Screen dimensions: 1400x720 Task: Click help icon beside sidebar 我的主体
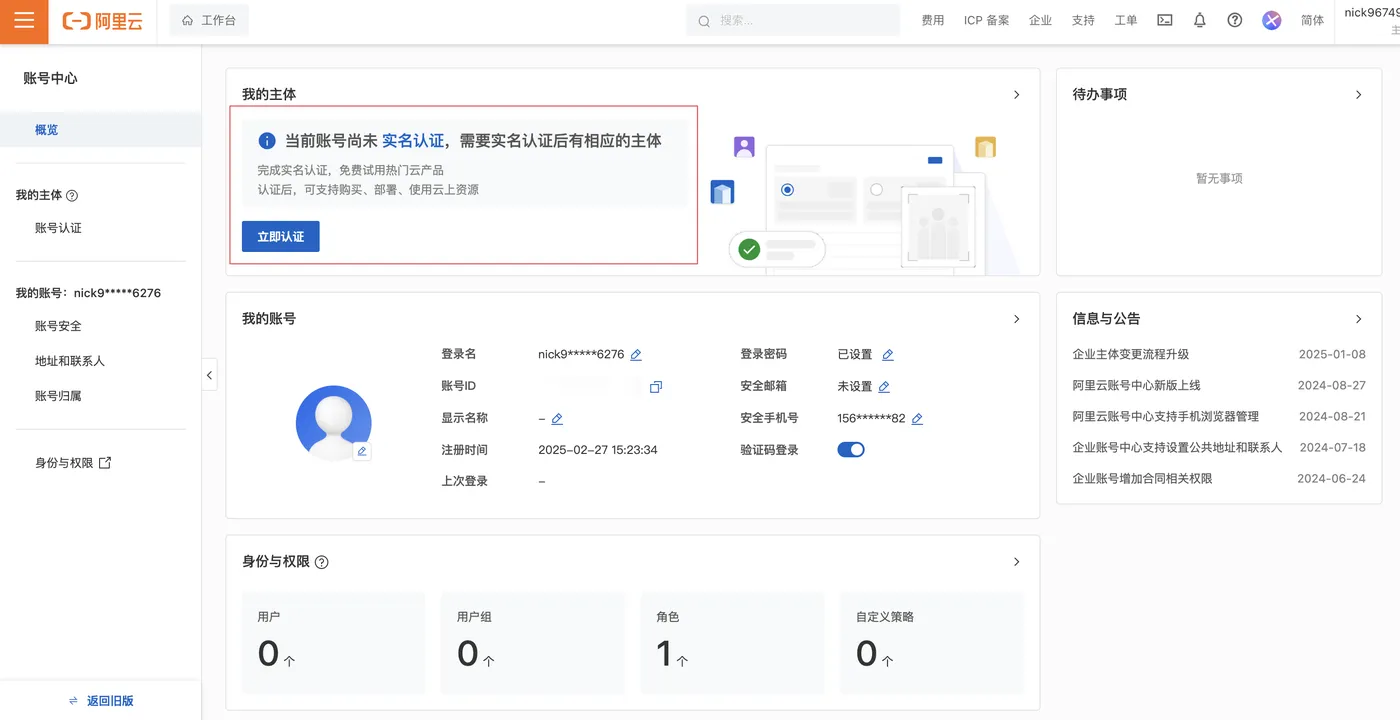(72, 196)
